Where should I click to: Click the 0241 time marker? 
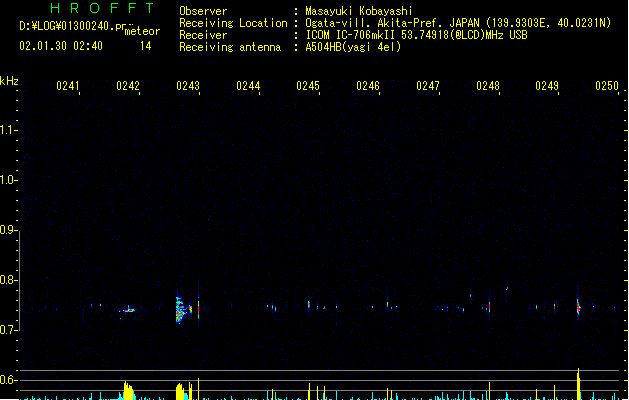coord(68,86)
